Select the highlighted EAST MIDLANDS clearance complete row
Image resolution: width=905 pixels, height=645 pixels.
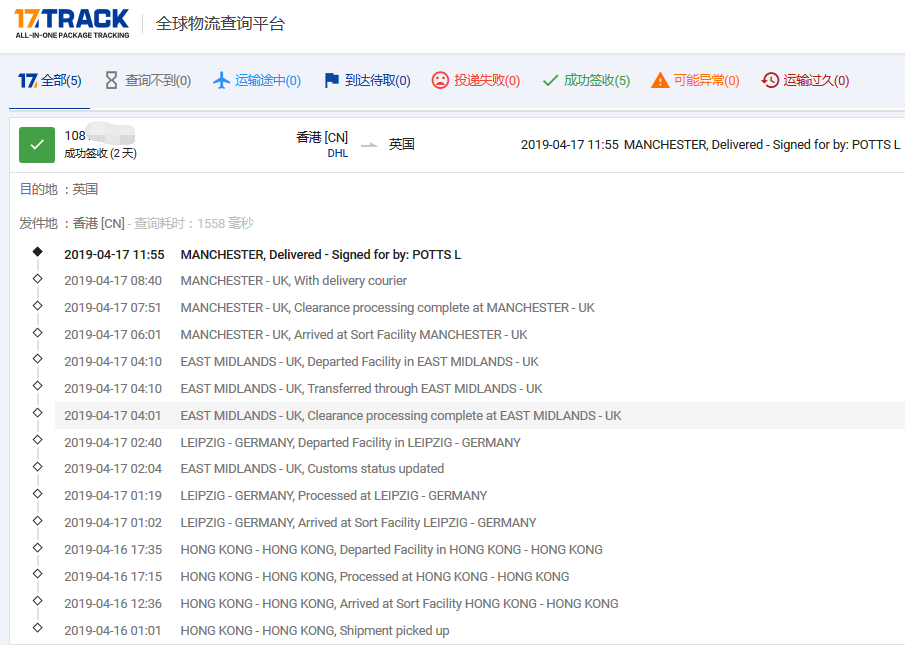point(400,416)
